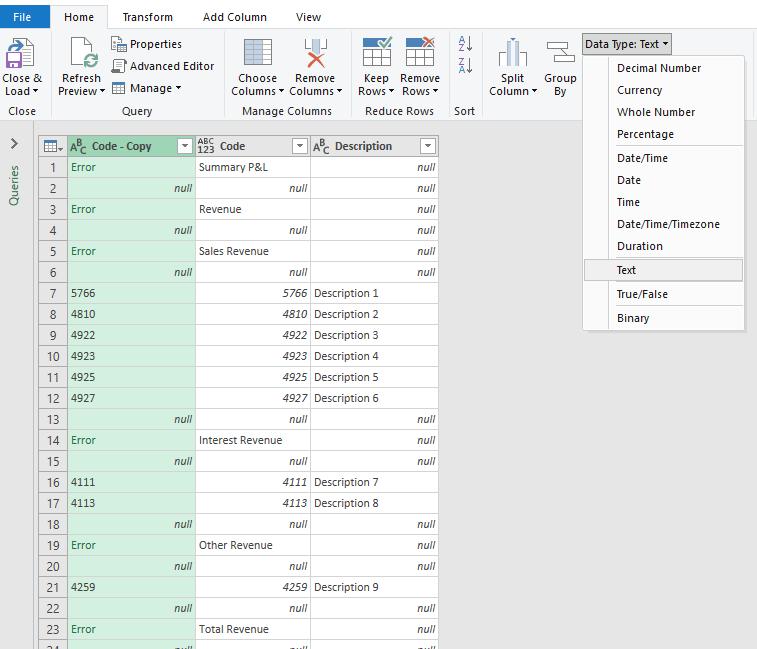
Task: Click the 'Other Revenue' cell
Action: pyautogui.click(x=252, y=545)
